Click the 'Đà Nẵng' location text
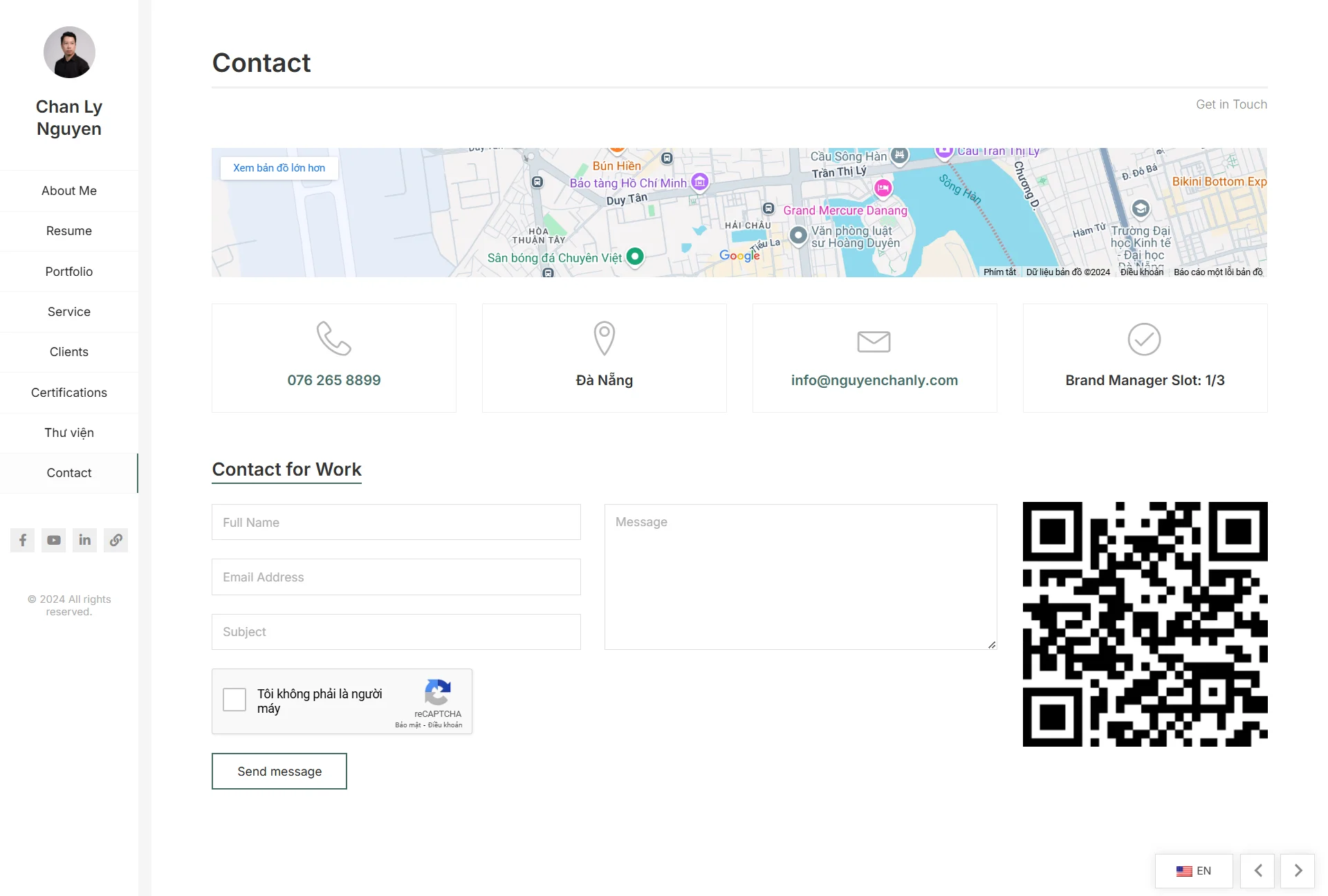Viewport: 1328px width, 896px height. [605, 380]
